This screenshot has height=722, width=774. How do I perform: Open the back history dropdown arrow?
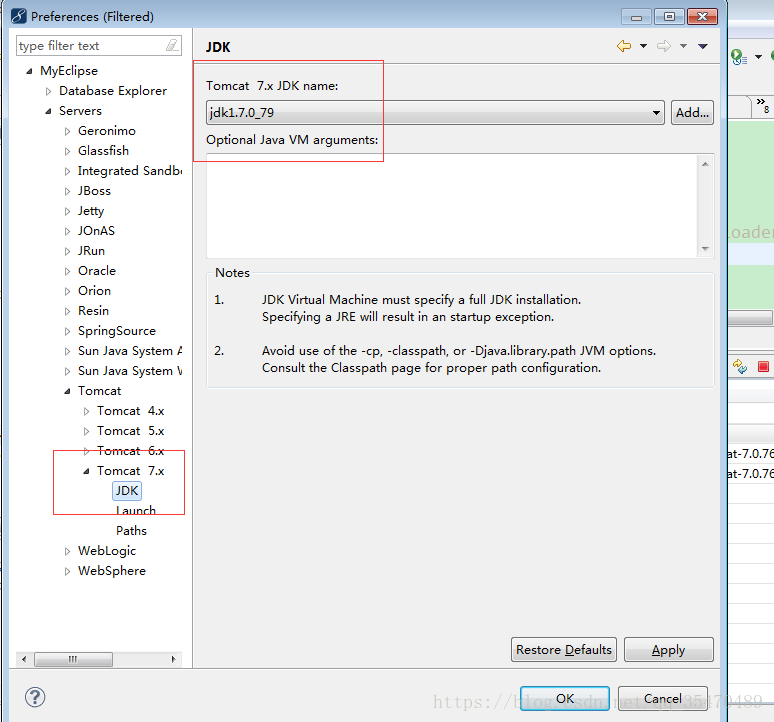click(643, 46)
